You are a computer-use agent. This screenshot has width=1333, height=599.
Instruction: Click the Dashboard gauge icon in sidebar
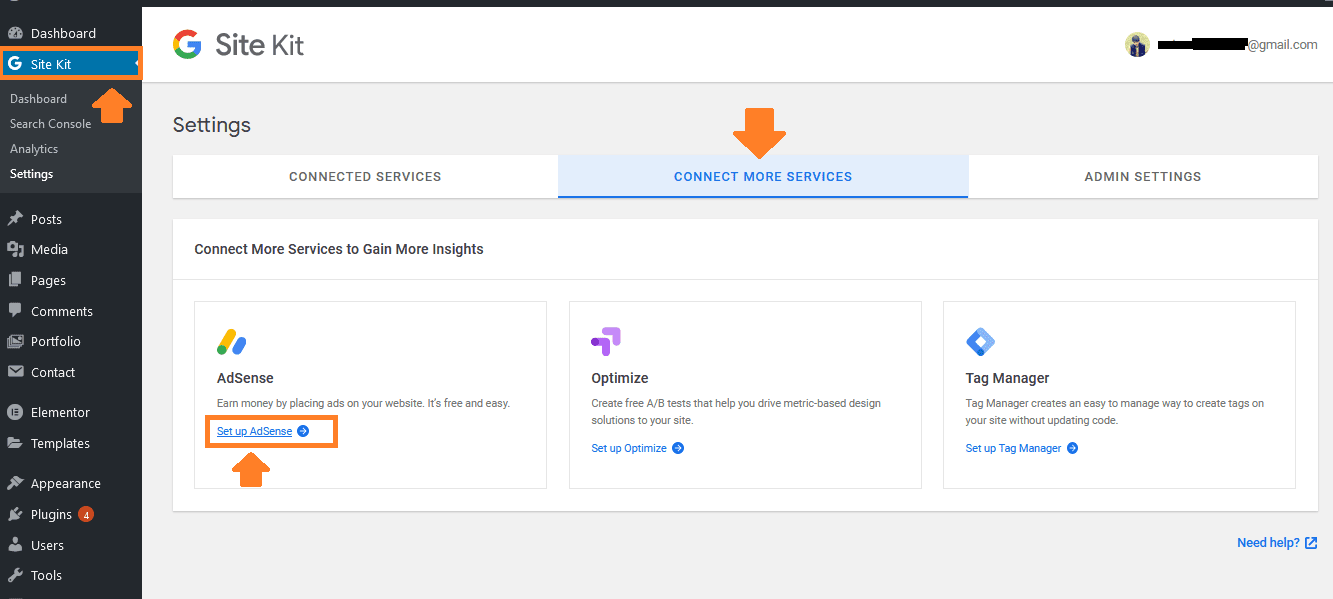15,33
